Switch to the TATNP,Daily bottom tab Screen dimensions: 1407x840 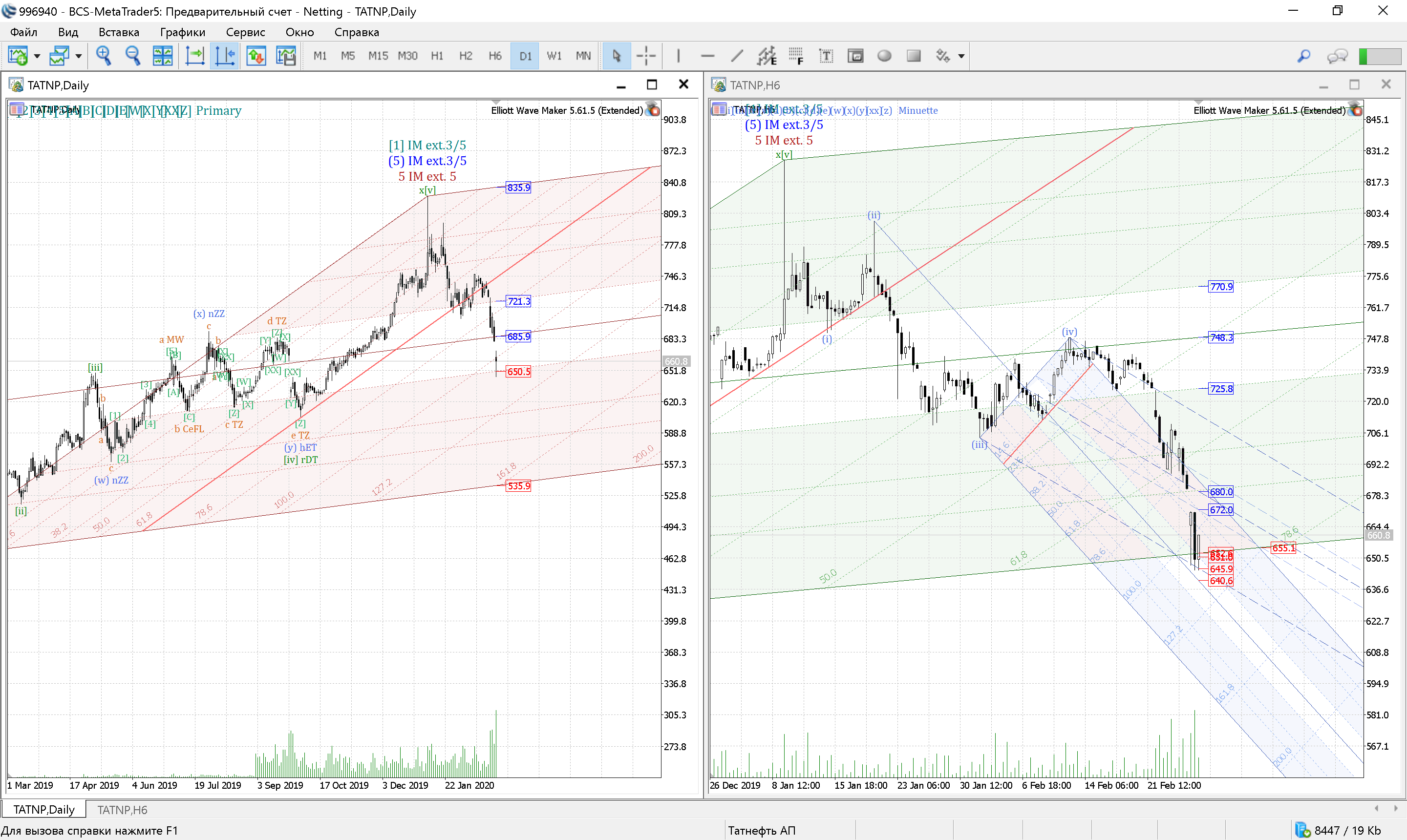[43, 809]
